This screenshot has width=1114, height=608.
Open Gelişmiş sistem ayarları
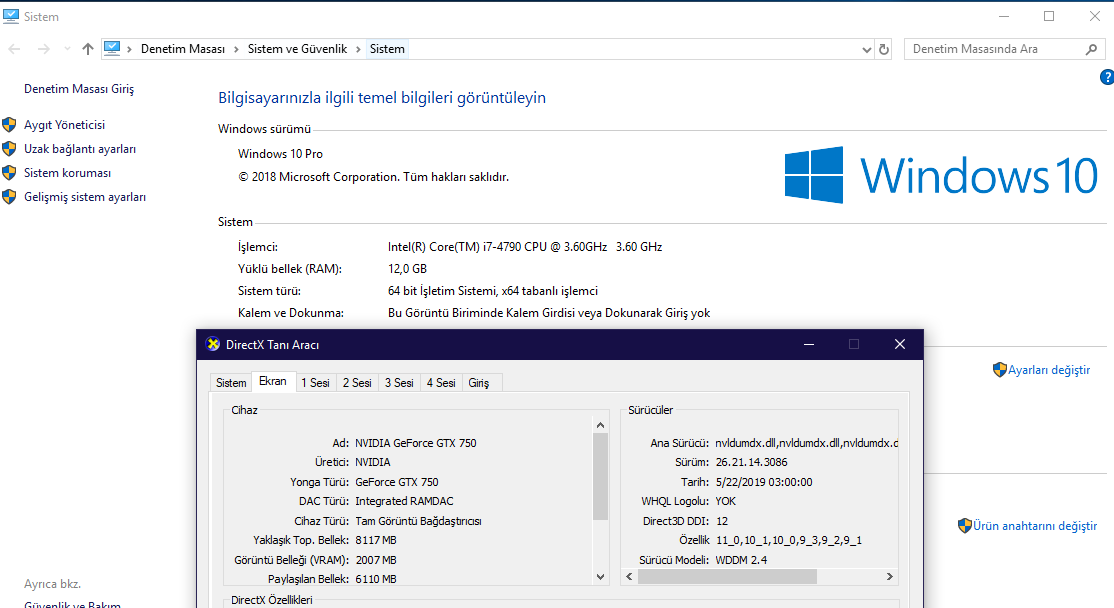[85, 197]
